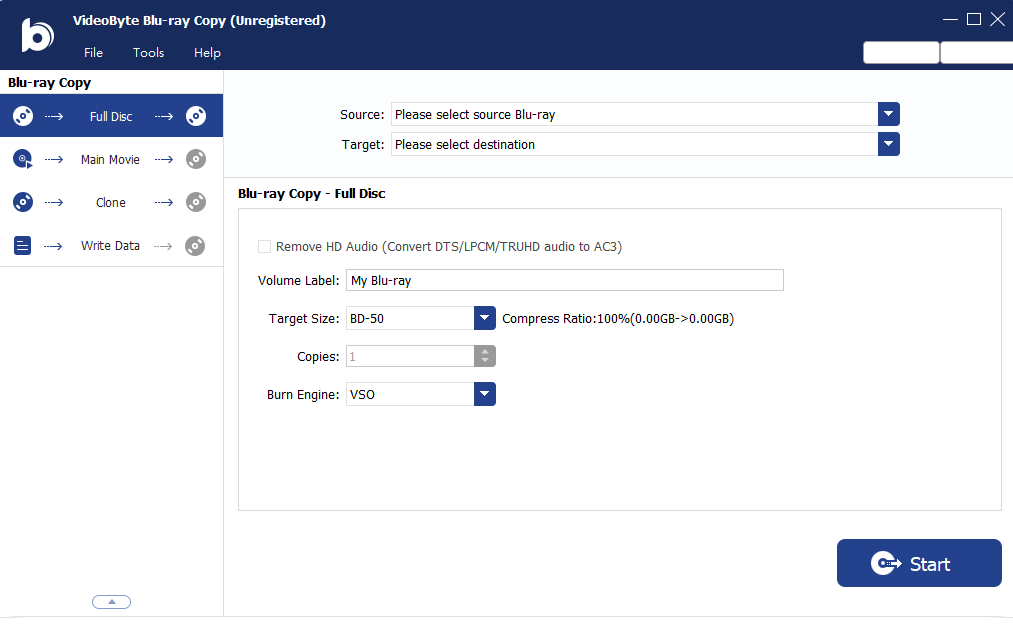The height and width of the screenshot is (627, 1013).
Task: Open the Tools menu
Action: click(149, 53)
